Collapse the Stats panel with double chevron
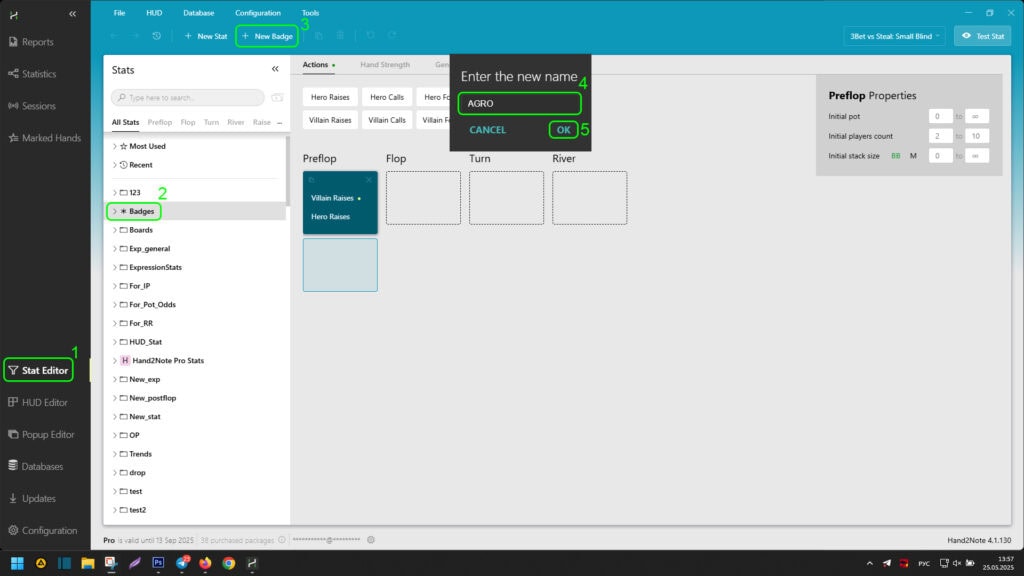 click(x=275, y=70)
